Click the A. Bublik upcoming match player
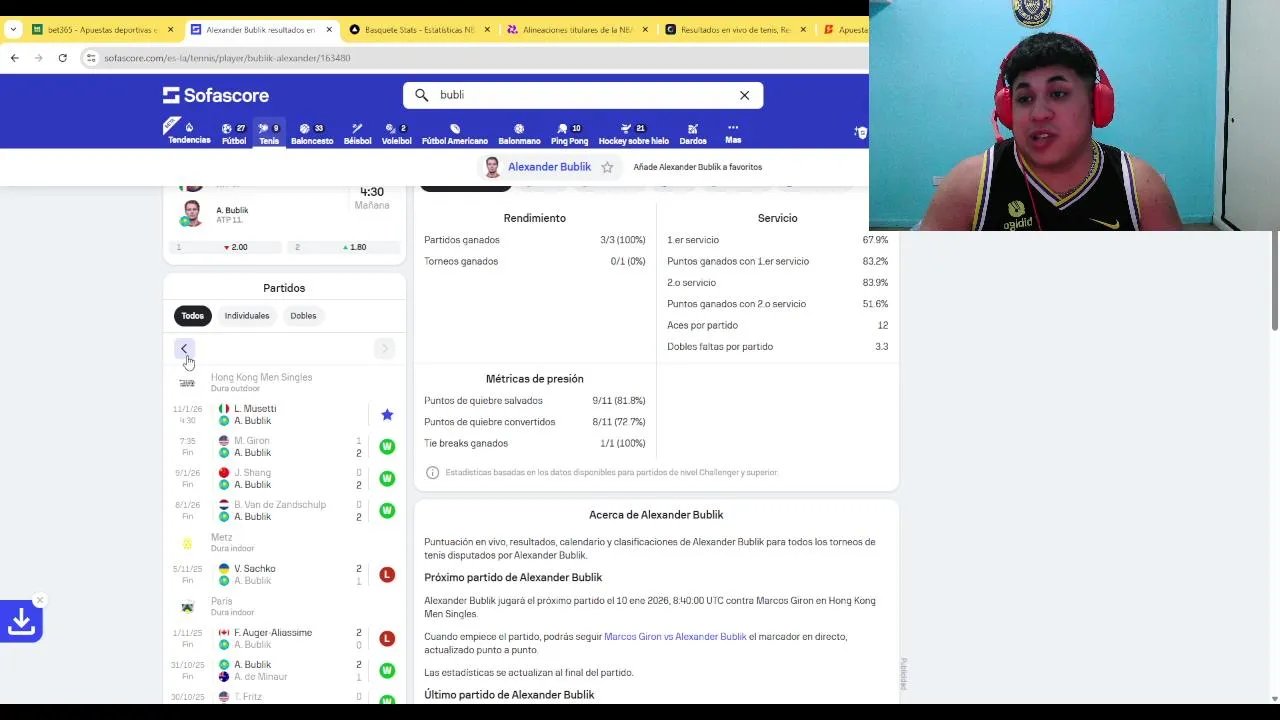The image size is (1280, 720). click(232, 211)
